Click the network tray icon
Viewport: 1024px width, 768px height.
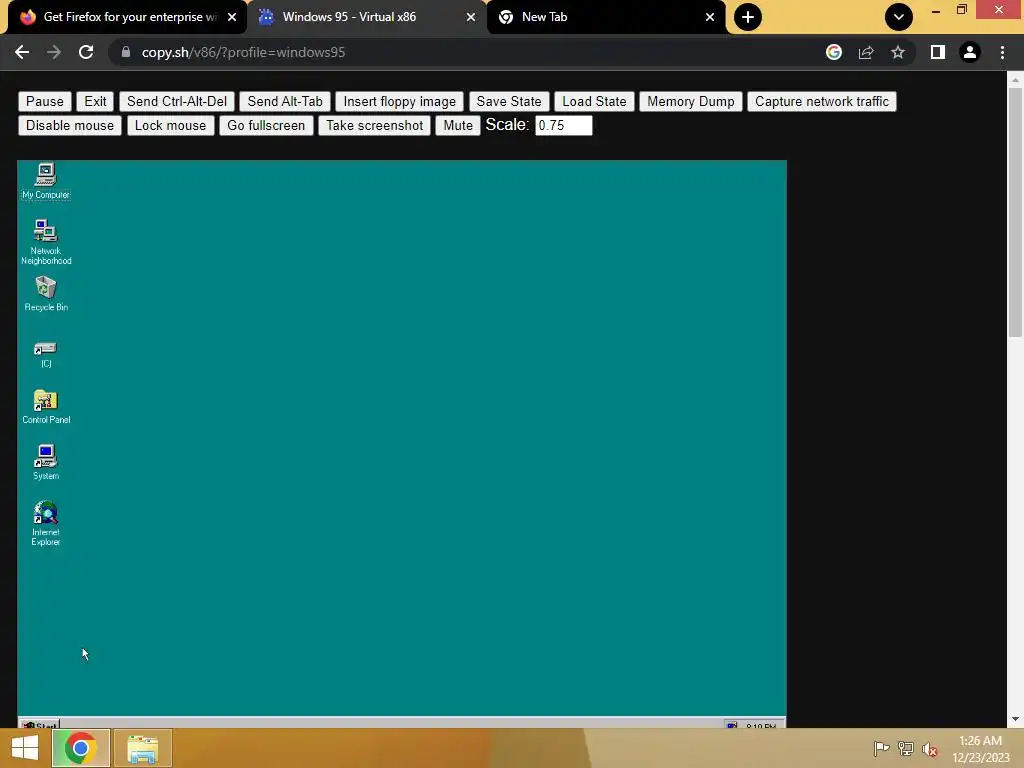[906, 748]
